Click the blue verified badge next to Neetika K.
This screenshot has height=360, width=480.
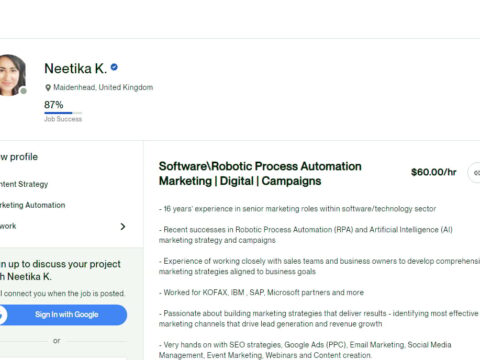click(114, 67)
